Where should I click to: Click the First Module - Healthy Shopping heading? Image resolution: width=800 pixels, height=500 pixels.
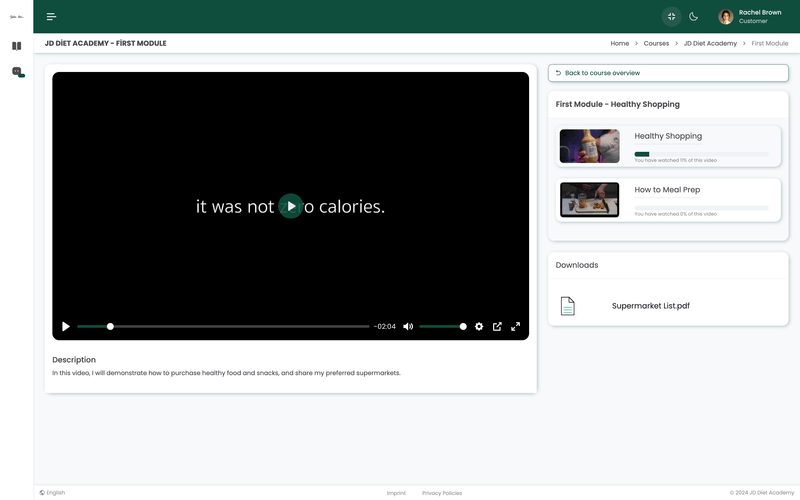pyautogui.click(x=617, y=104)
